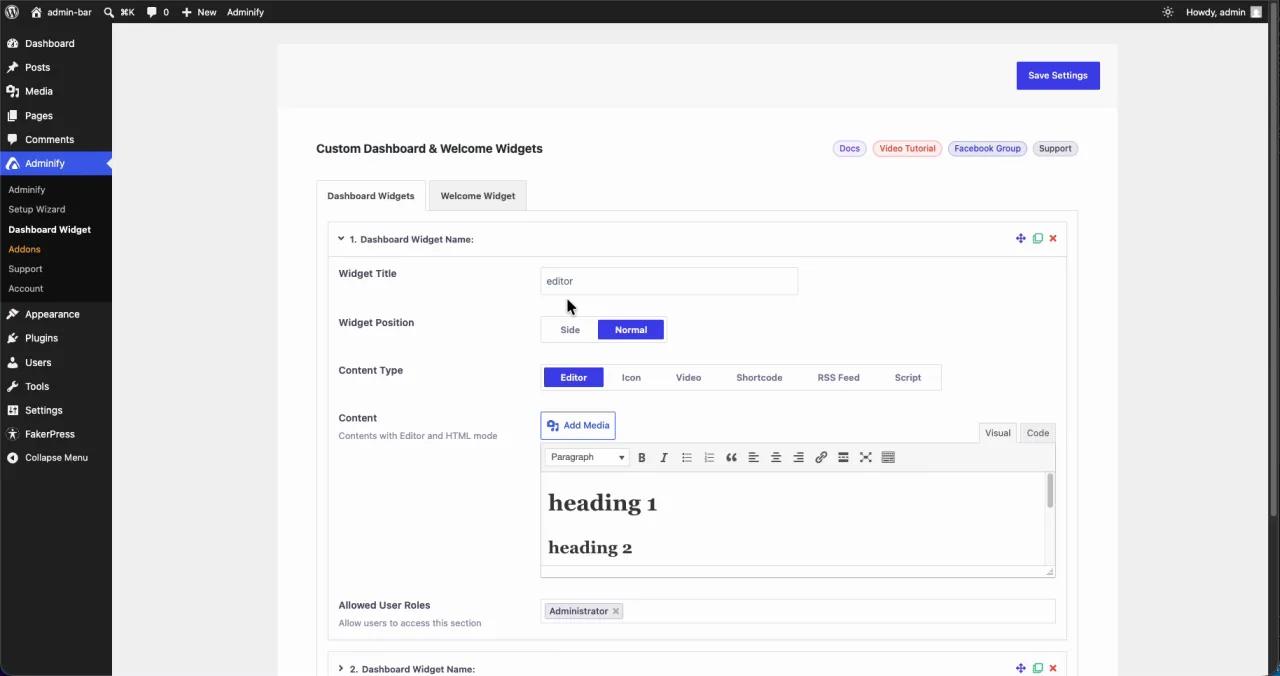This screenshot has height=676, width=1280.
Task: Set widget position to Side
Action: coord(570,330)
